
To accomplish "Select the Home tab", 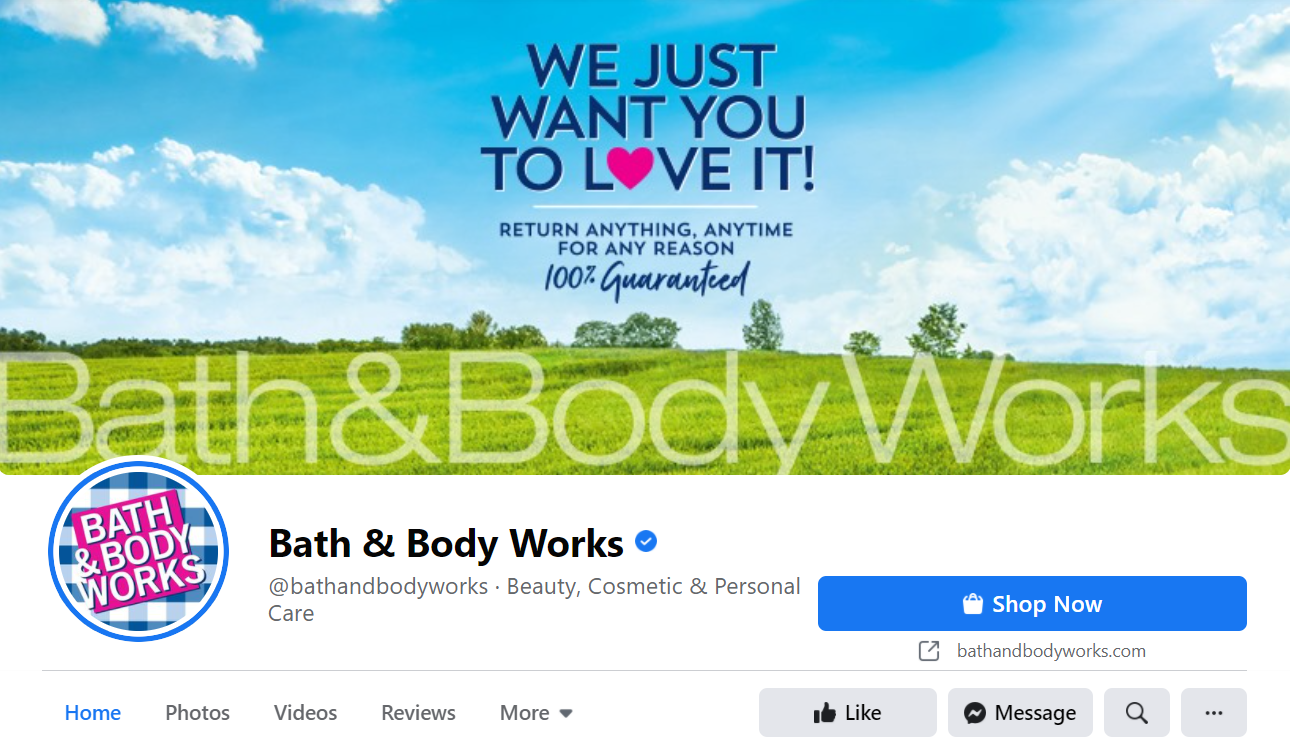I will pos(93,713).
